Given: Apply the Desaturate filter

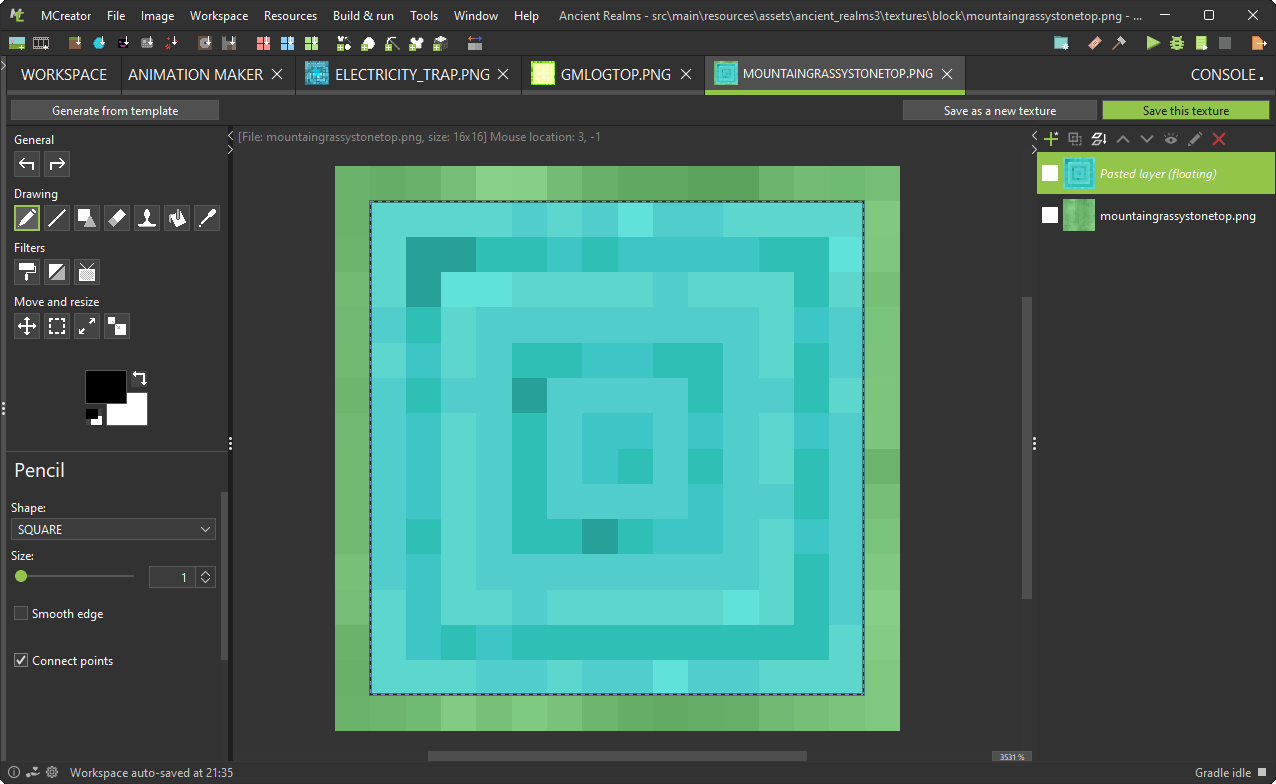Looking at the screenshot, I should click(x=57, y=272).
